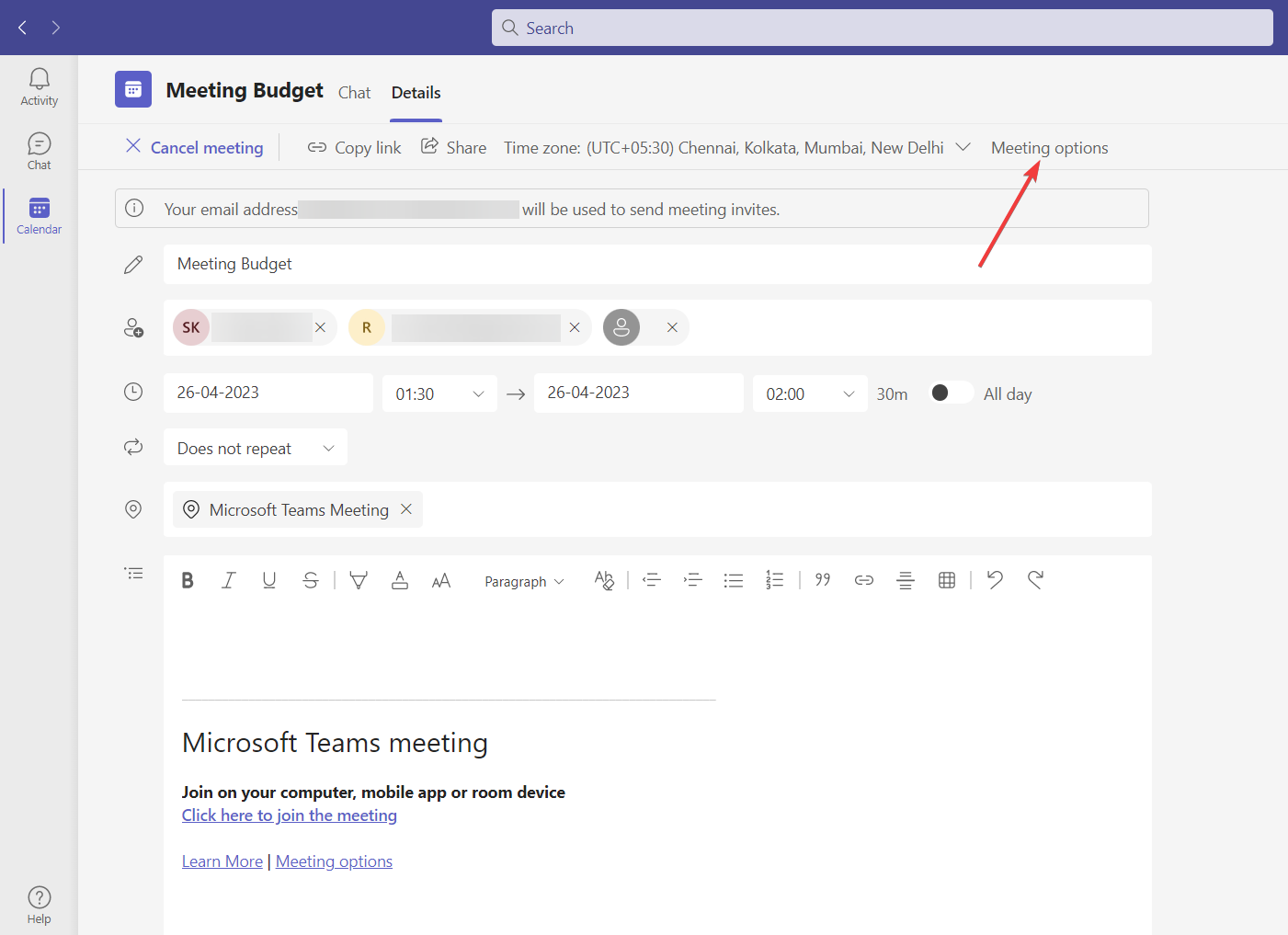Underline the selected text
The image size is (1288, 935).
[269, 580]
